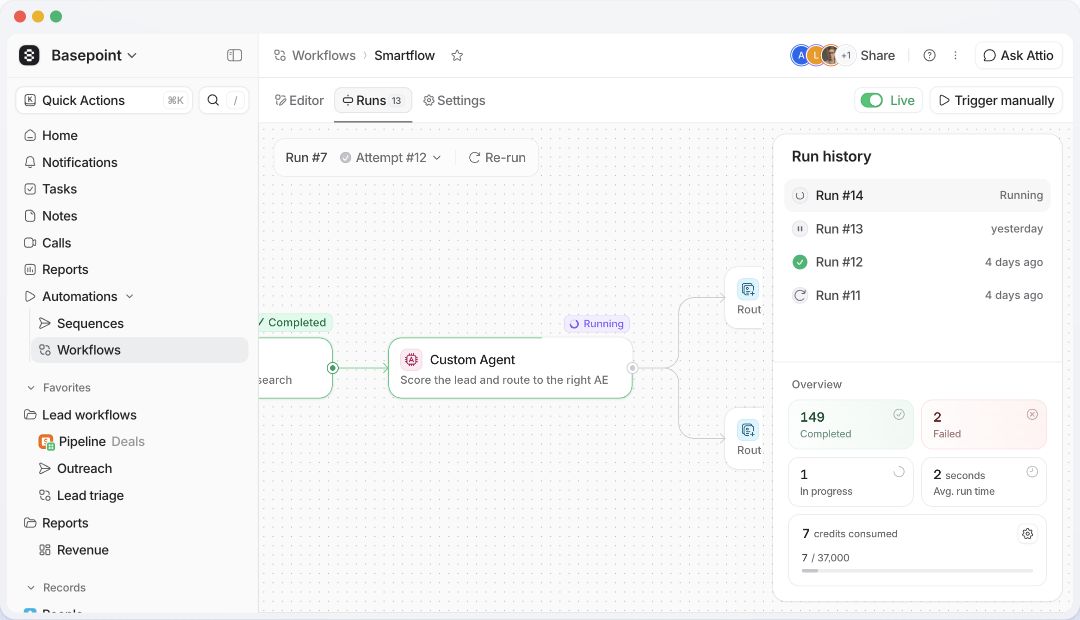The width and height of the screenshot is (1080, 620).
Task: Click the Failed card cross icon
Action: coord(1032,415)
